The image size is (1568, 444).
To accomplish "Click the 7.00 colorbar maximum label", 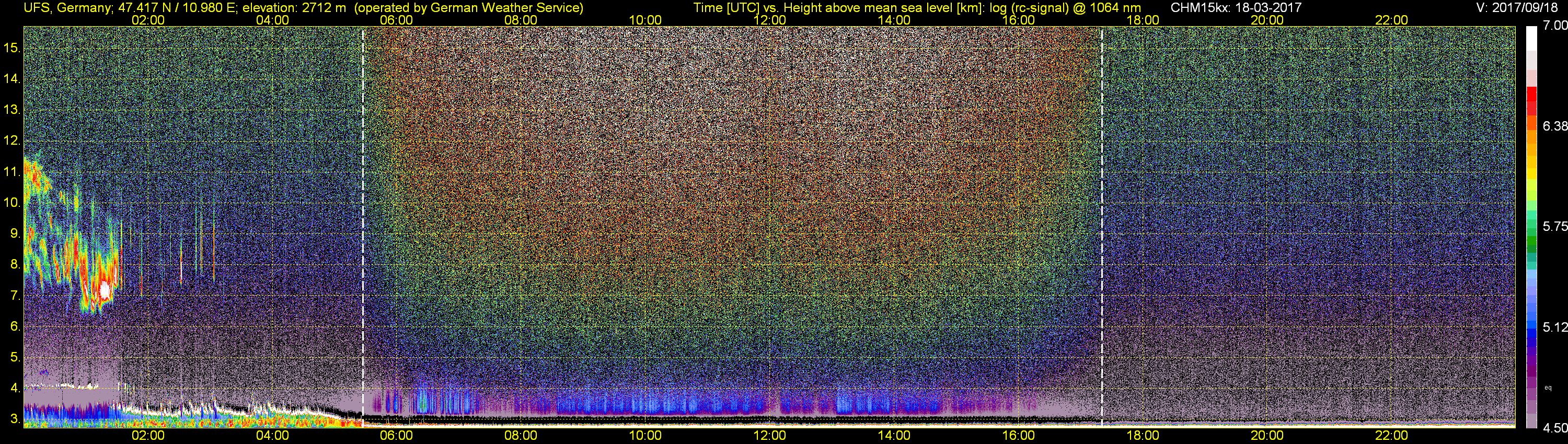I will pos(1554,26).
